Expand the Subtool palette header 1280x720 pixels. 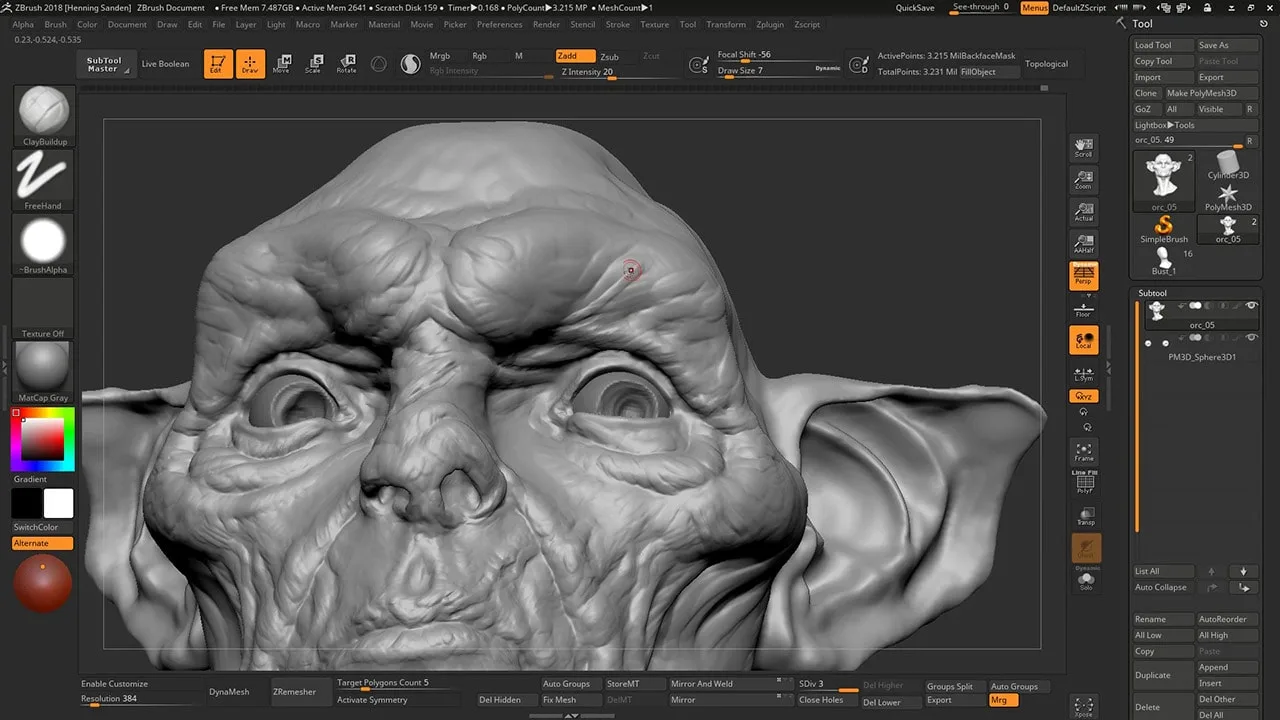1153,293
